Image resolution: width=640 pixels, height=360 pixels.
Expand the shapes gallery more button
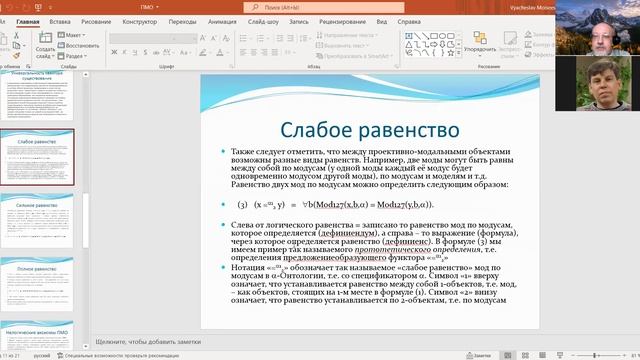[459, 53]
